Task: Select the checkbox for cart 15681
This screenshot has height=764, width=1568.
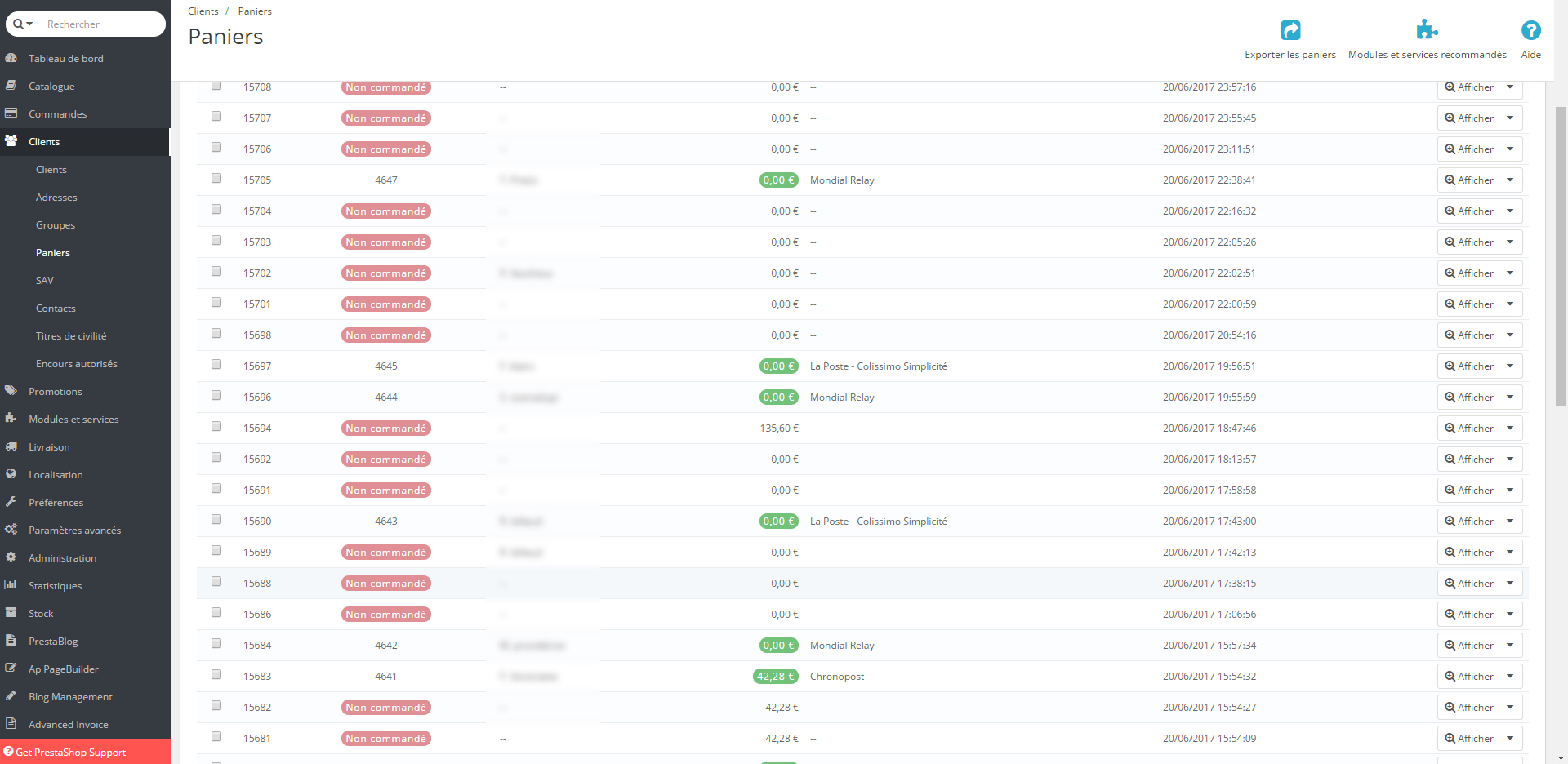Action: coord(216,737)
